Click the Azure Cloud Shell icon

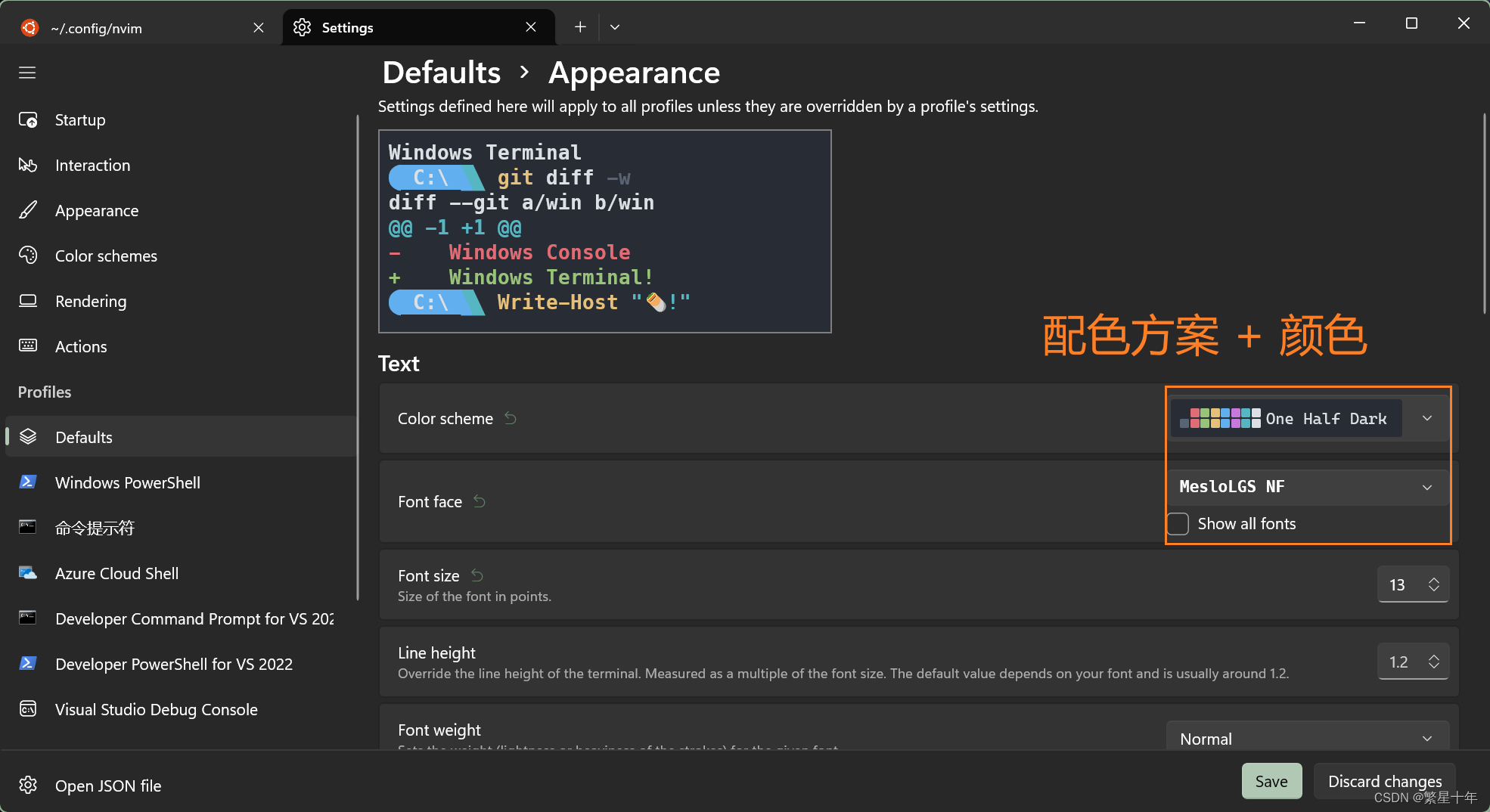coord(28,573)
